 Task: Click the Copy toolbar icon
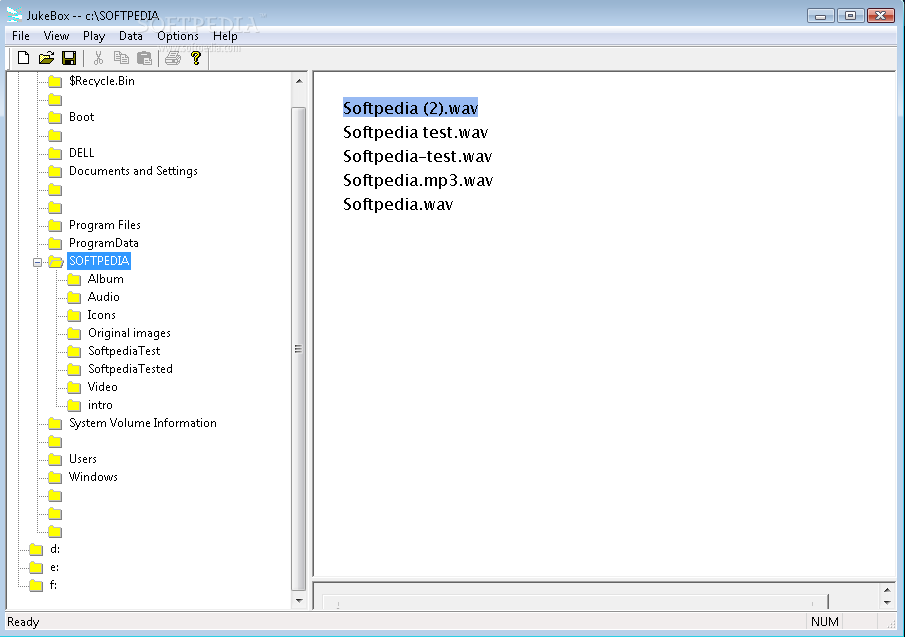(x=121, y=58)
